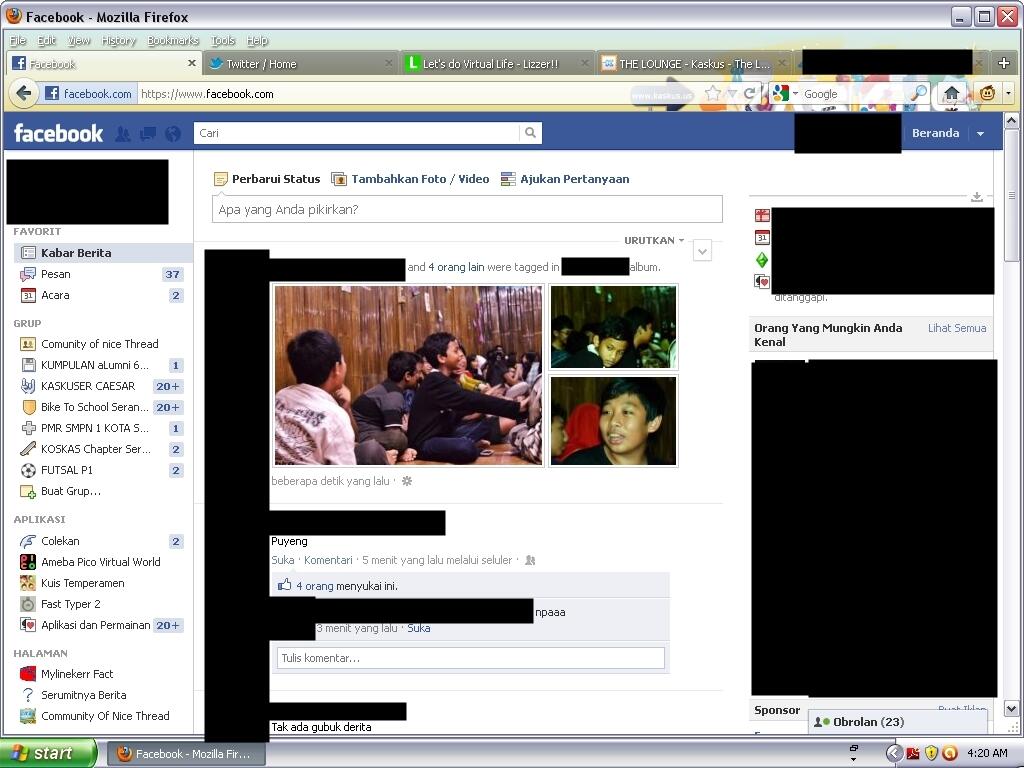Click the monkey face toolbar icon

click(987, 93)
